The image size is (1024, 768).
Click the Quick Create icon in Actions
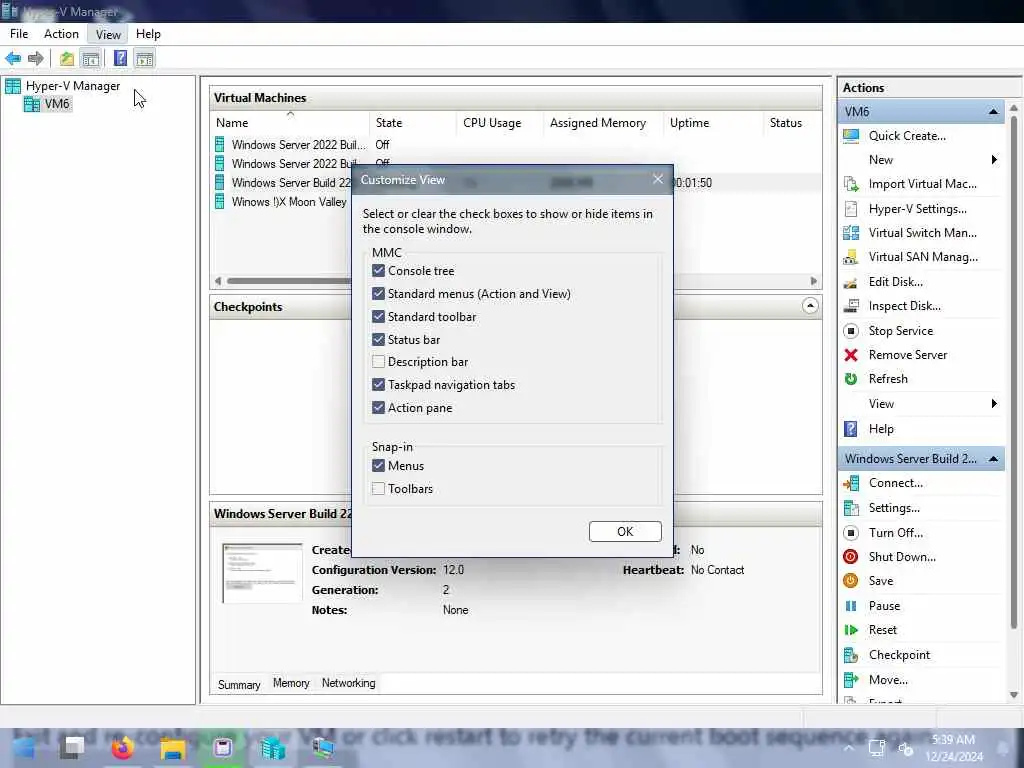coord(851,136)
